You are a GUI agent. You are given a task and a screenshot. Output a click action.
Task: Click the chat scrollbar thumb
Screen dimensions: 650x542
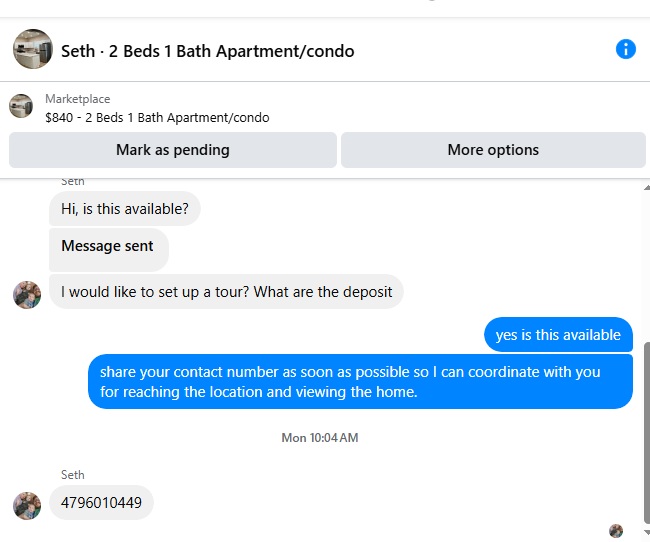[x=646, y=430]
